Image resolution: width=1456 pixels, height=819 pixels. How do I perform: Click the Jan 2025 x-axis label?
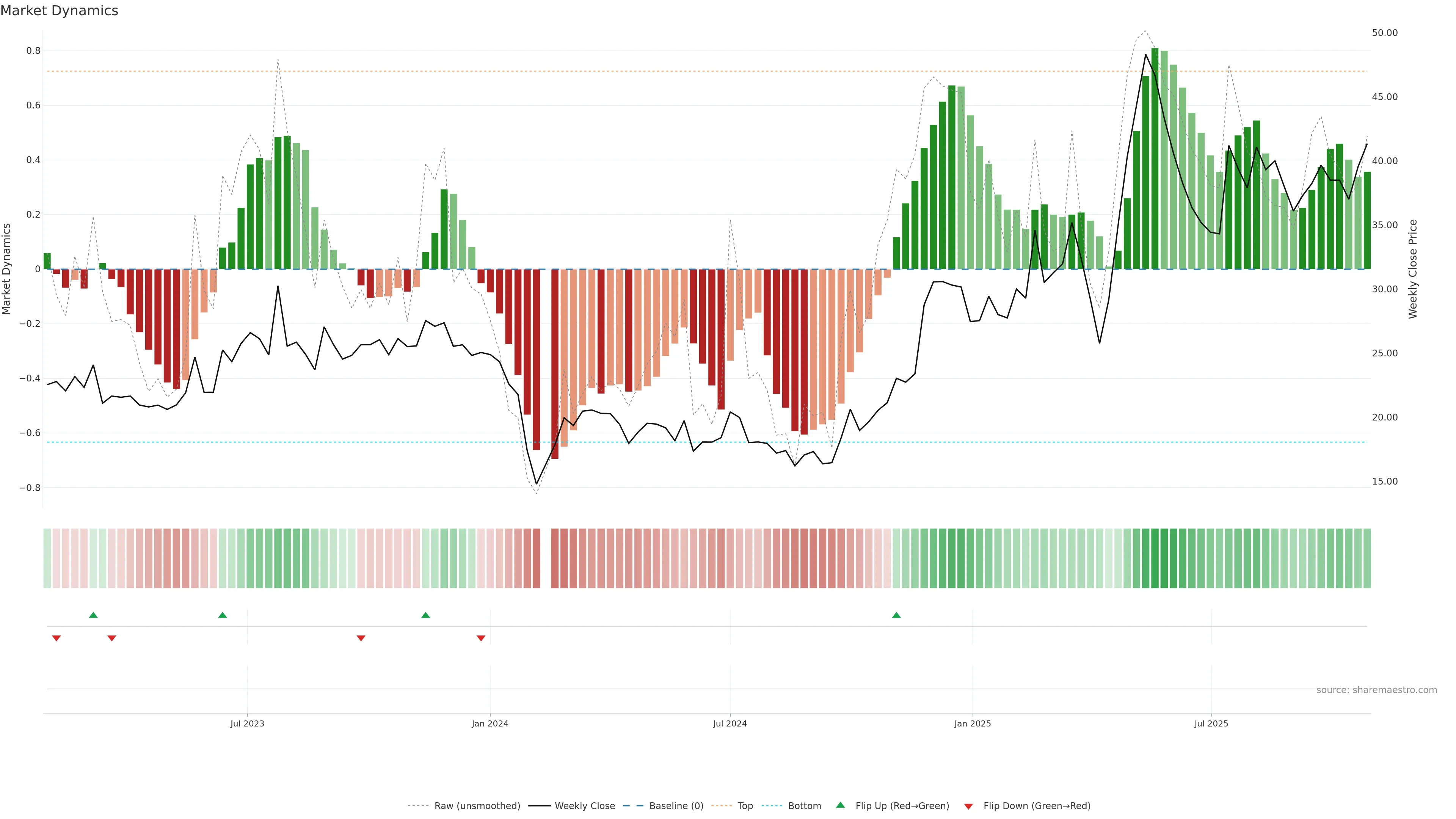pyautogui.click(x=972, y=723)
